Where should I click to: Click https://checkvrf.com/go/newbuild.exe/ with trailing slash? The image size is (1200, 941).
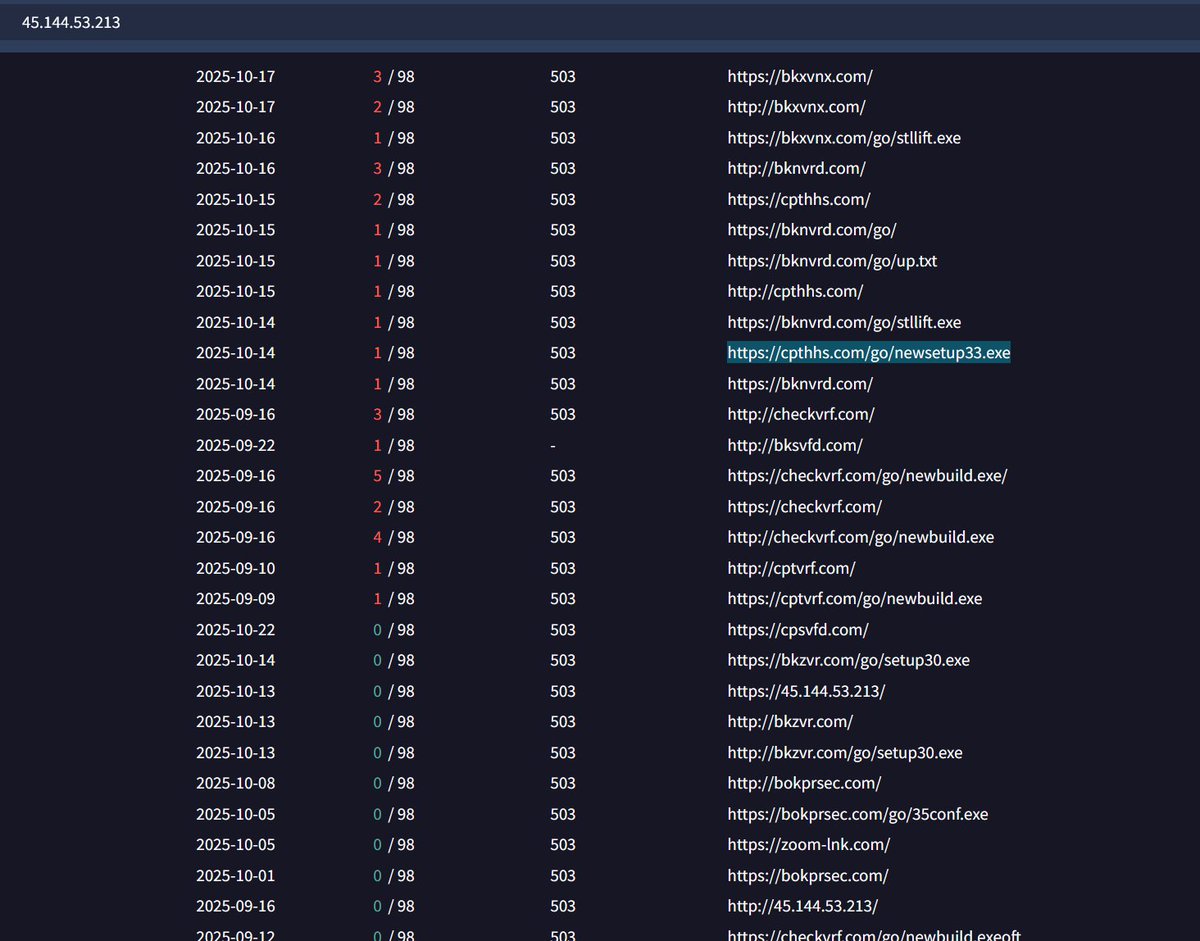coord(867,476)
